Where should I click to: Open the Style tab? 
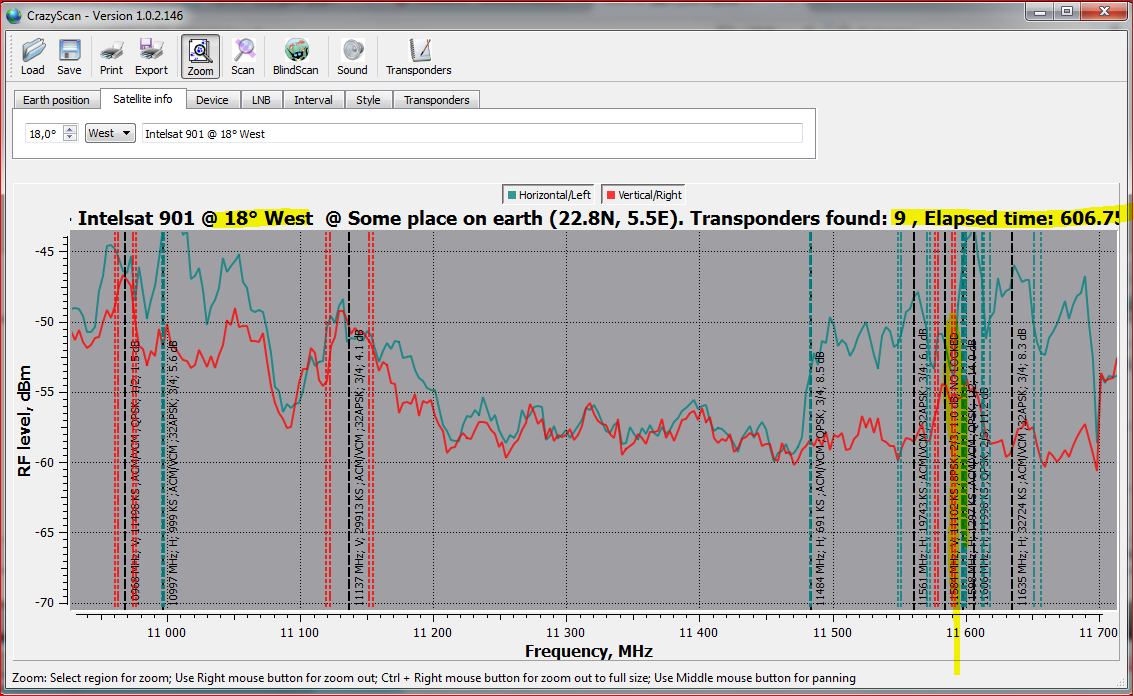[x=368, y=100]
